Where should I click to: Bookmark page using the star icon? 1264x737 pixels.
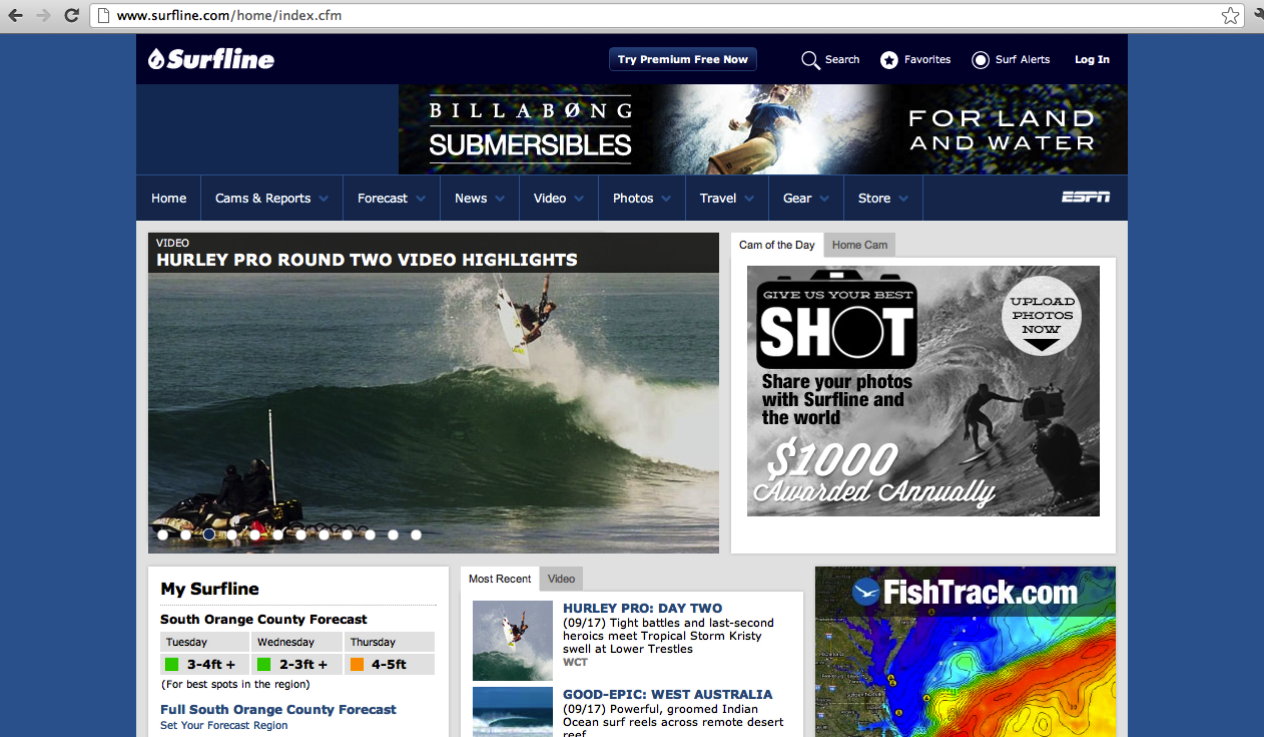click(1230, 15)
